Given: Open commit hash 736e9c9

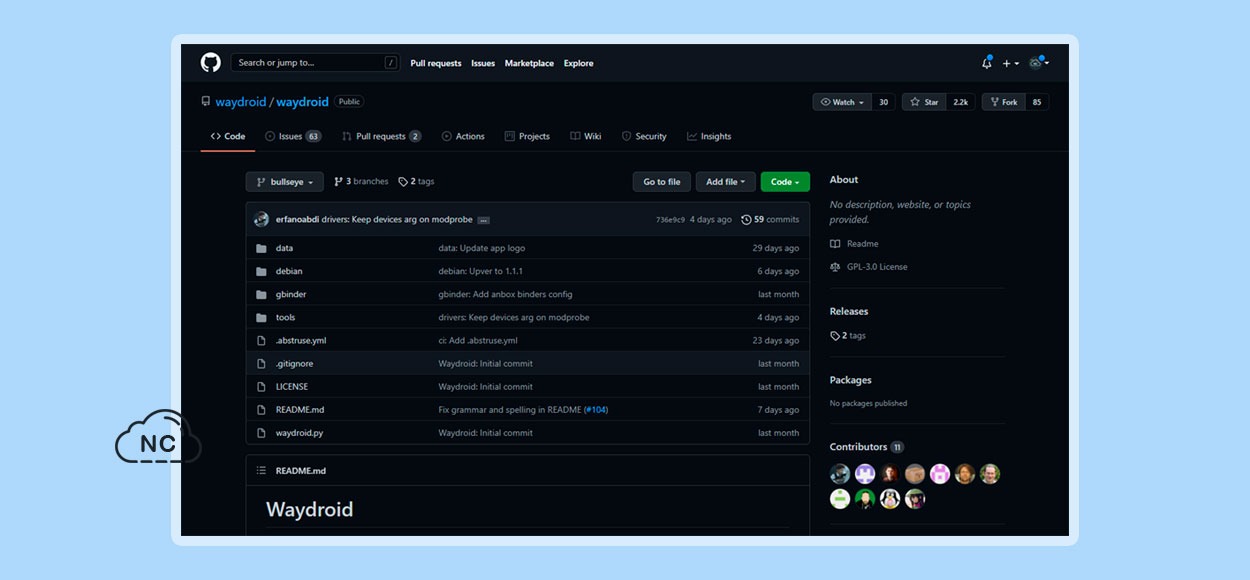Looking at the screenshot, I should coord(670,220).
